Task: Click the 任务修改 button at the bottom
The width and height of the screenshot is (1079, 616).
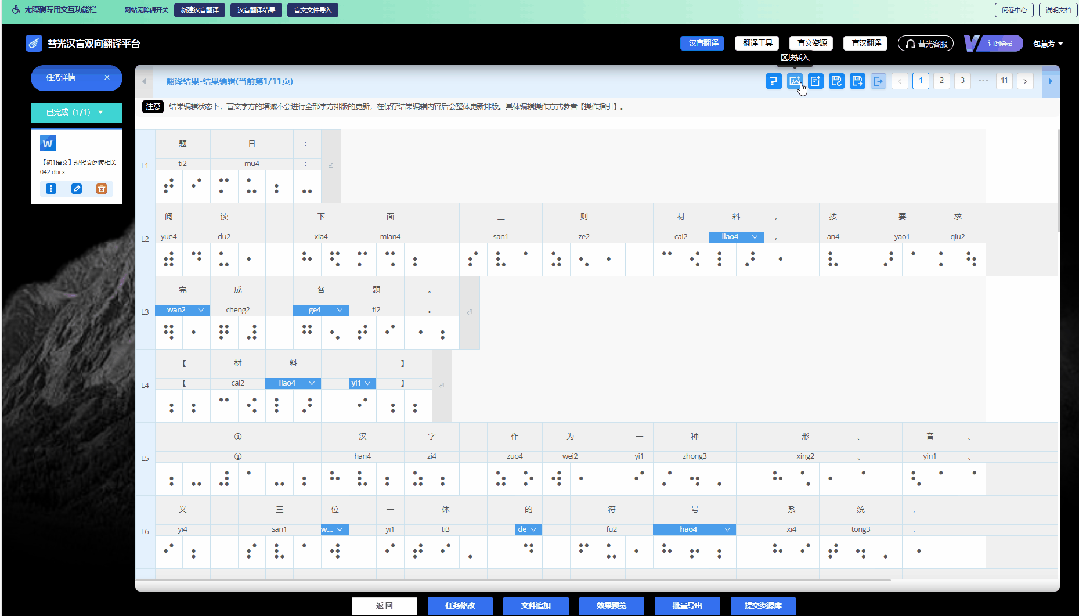Action: (x=460, y=606)
